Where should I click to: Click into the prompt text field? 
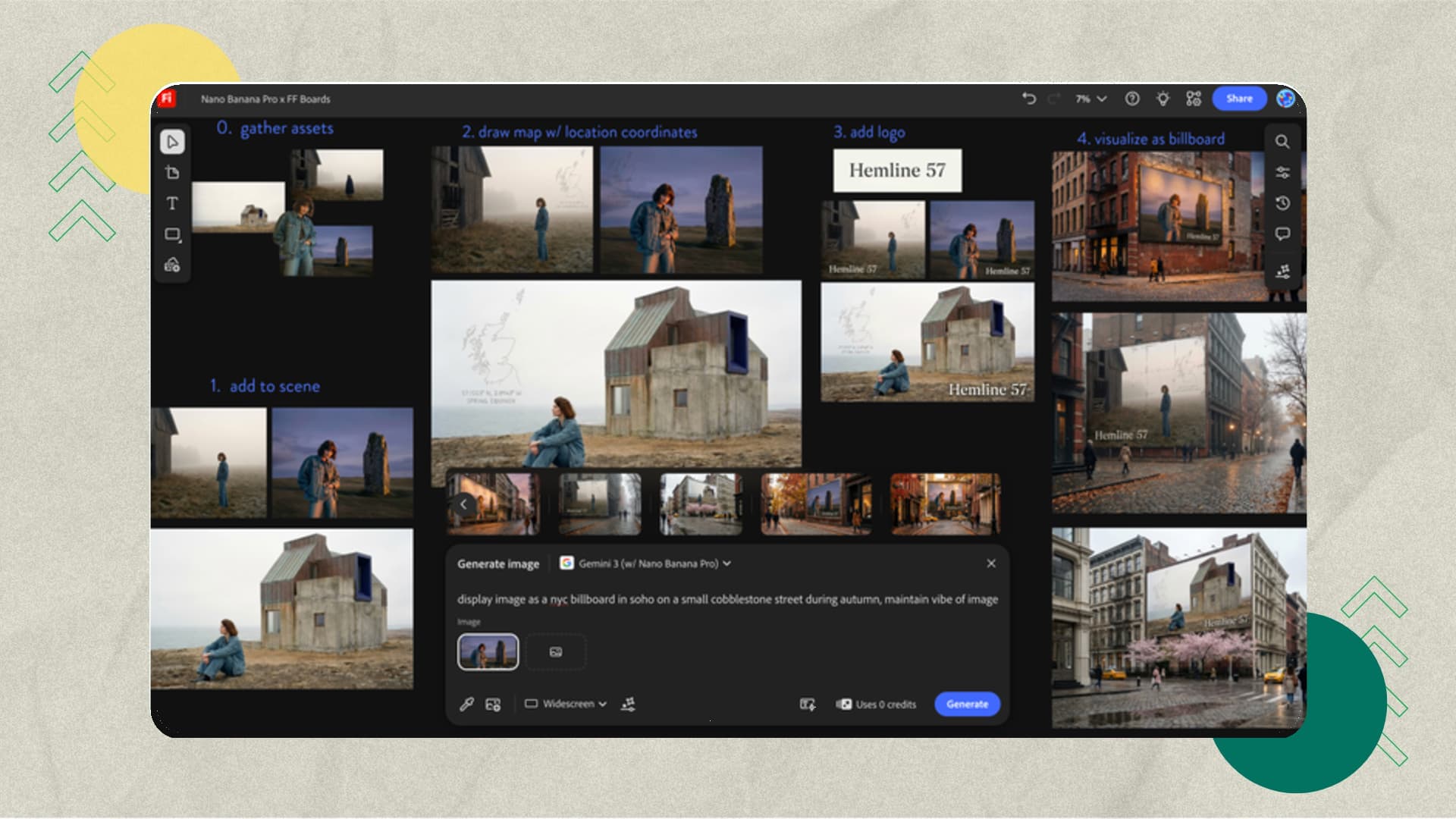click(726, 599)
